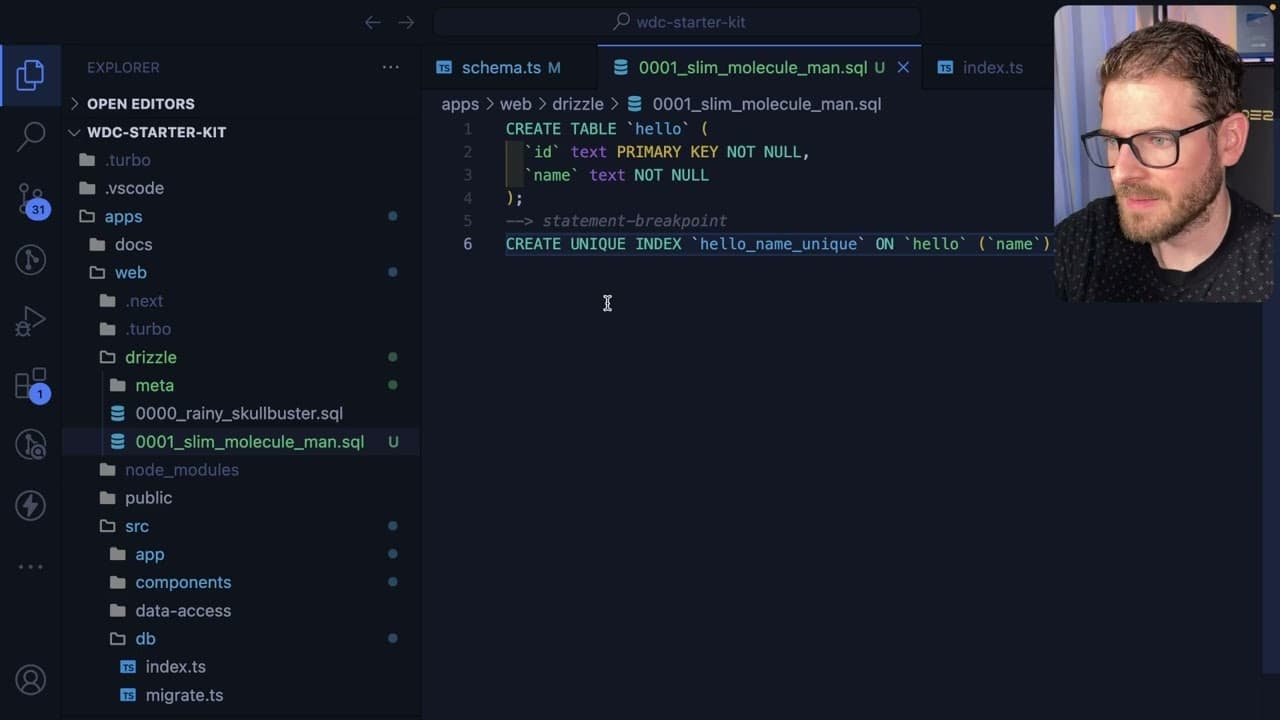The width and height of the screenshot is (1280, 720).
Task: Open migrate.ts in the db folder
Action: click(x=184, y=695)
